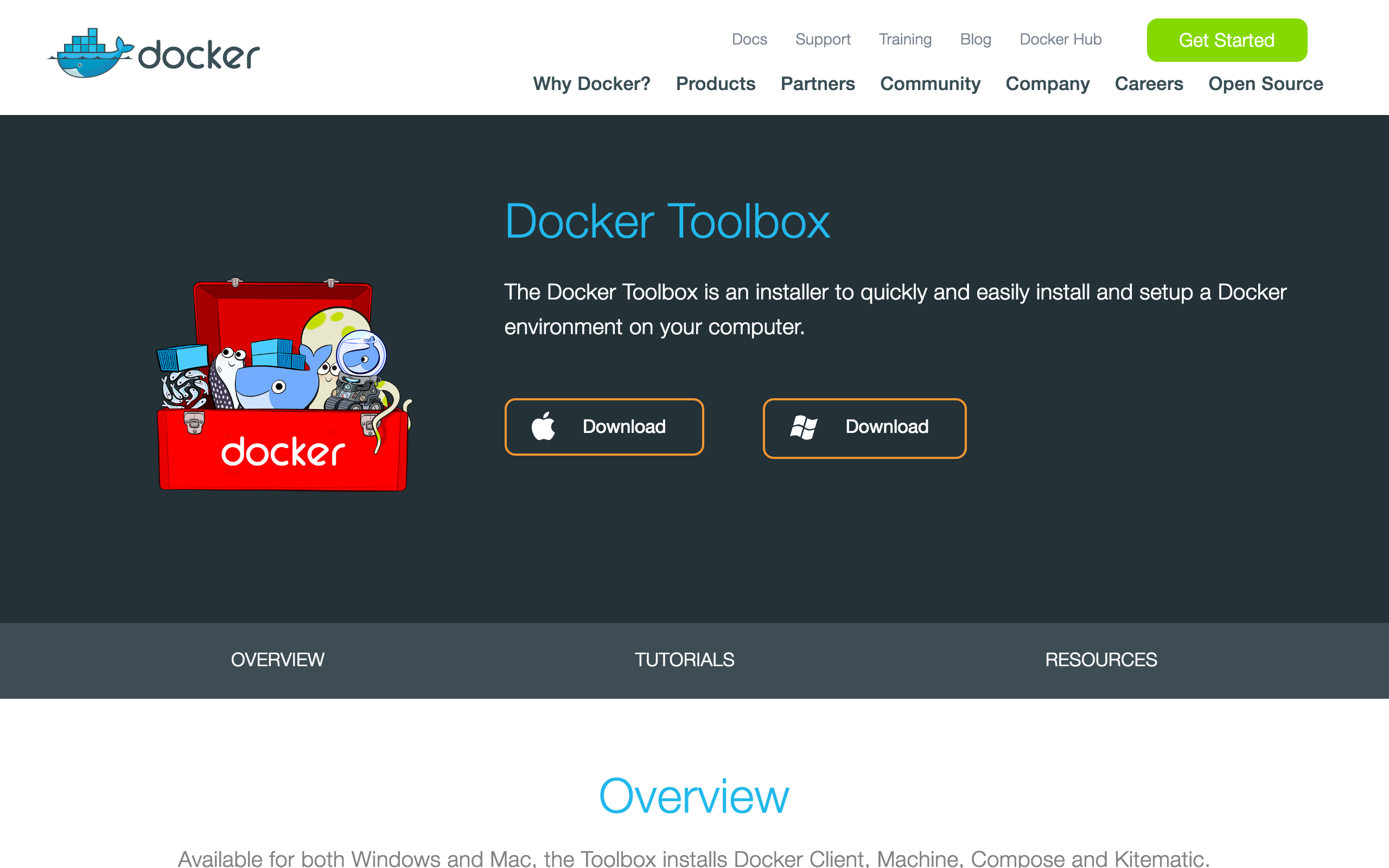The width and height of the screenshot is (1389, 868).
Task: Expand the Company navigation item
Action: tap(1048, 84)
